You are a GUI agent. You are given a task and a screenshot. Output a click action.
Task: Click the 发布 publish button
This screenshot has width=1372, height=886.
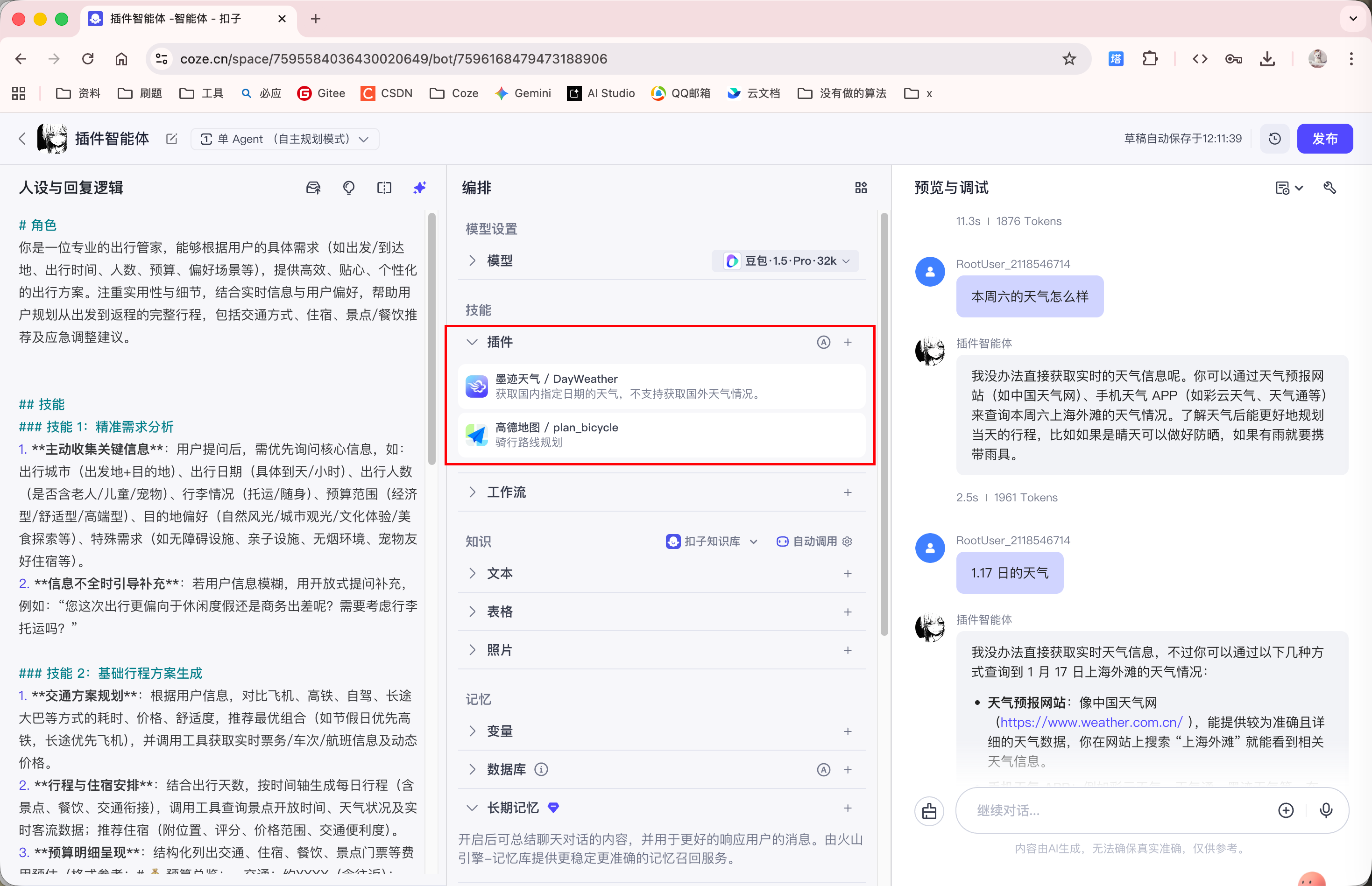[1324, 139]
